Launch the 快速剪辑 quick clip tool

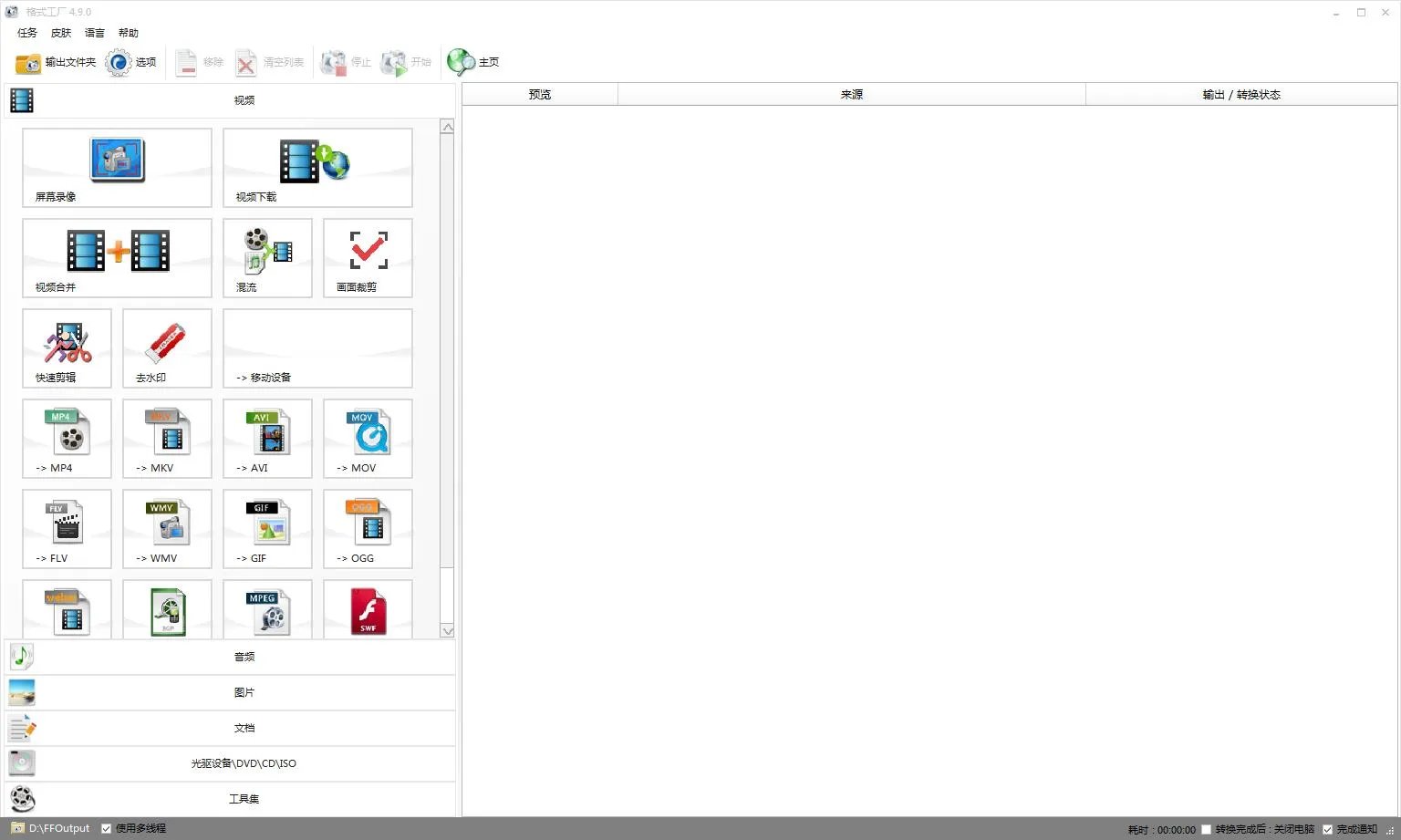67,347
